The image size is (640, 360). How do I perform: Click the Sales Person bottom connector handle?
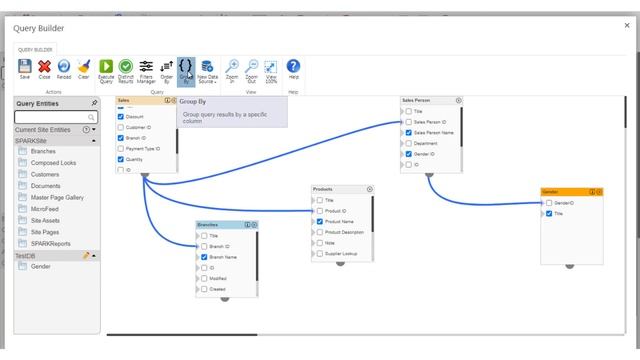point(429,175)
